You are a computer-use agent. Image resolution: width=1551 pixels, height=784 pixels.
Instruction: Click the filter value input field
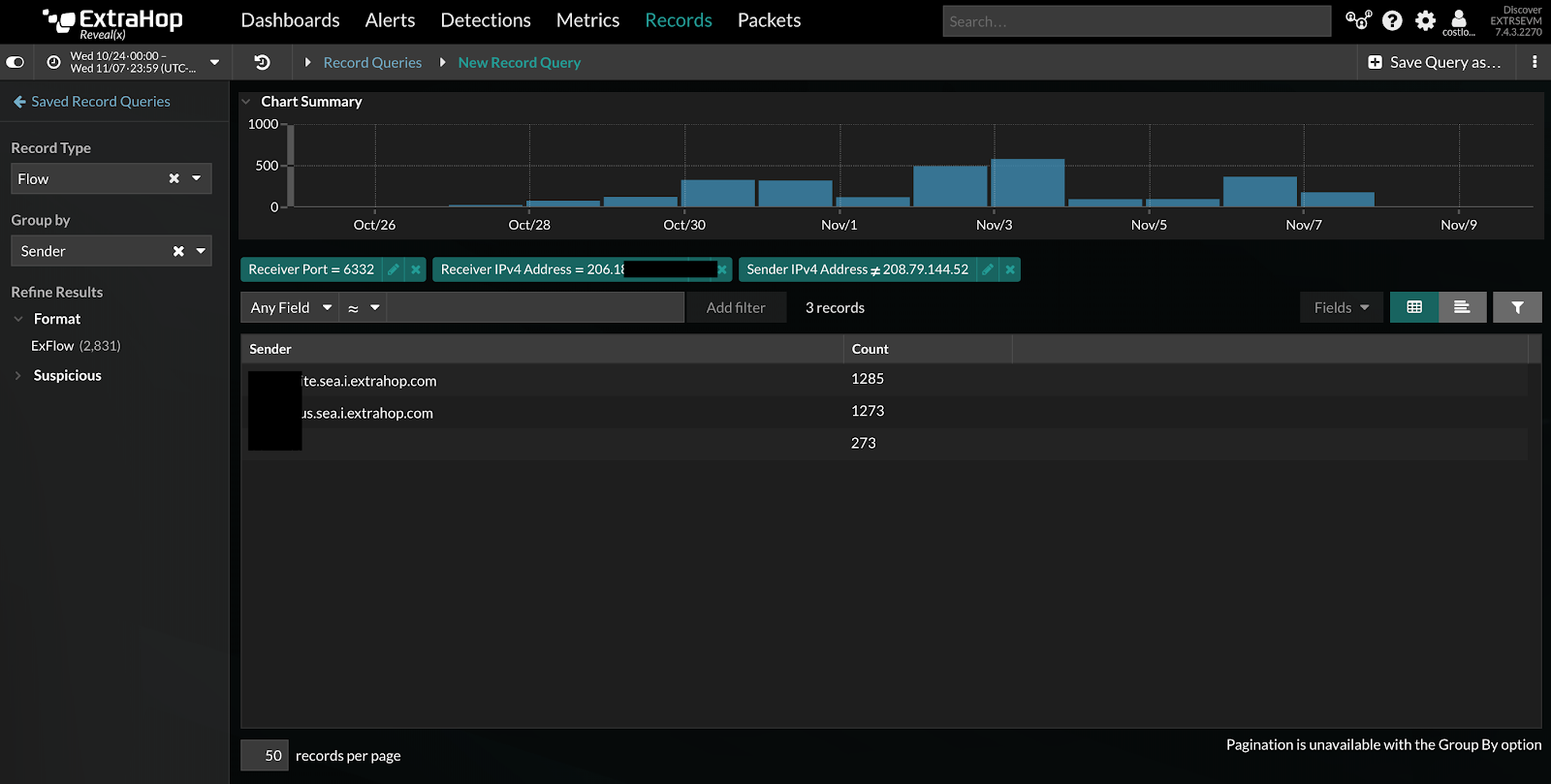tap(535, 307)
